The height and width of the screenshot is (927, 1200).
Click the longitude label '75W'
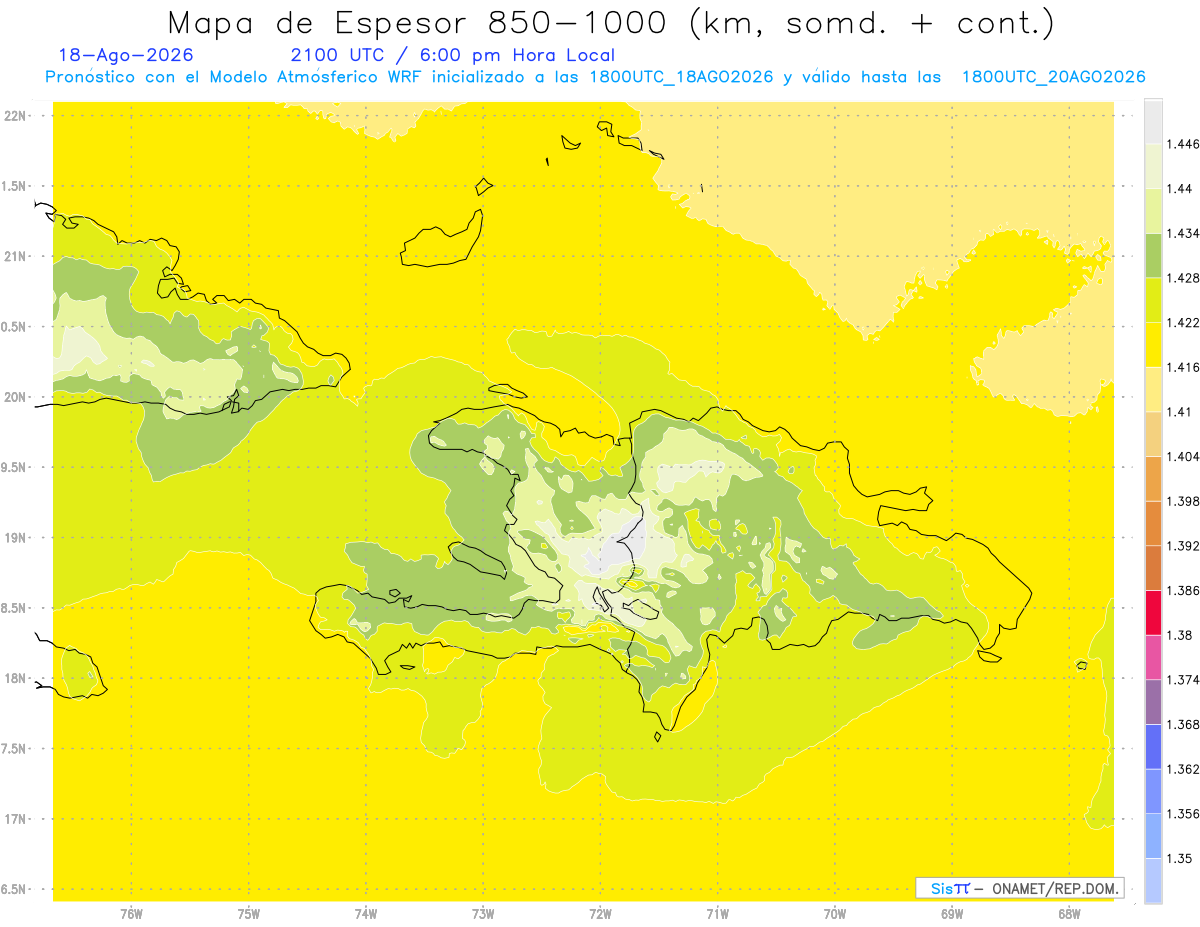point(249,914)
